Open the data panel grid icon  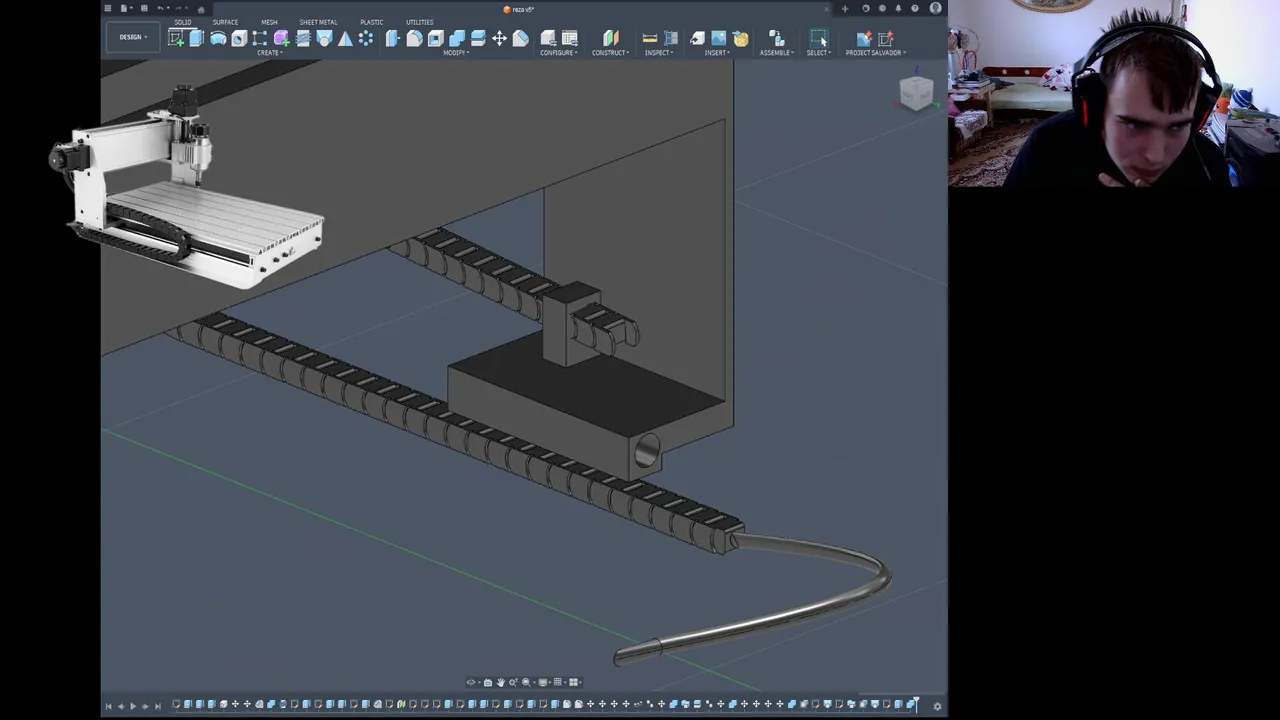(108, 8)
